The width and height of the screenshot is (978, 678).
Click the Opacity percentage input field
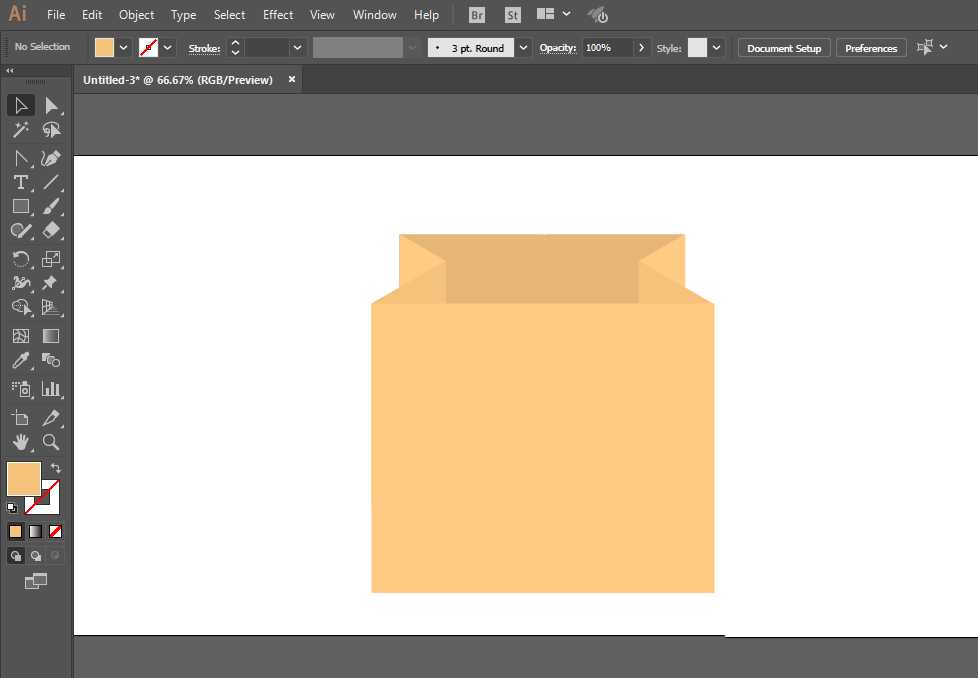tap(607, 48)
